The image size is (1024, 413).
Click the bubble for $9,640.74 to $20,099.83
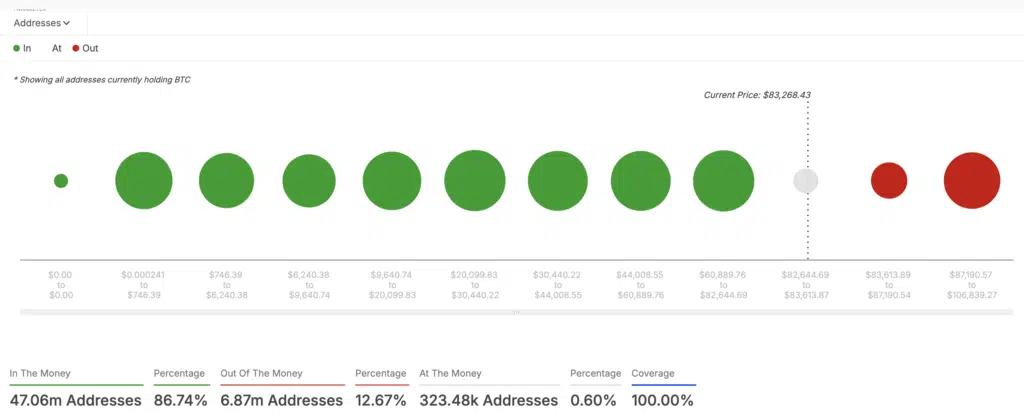click(392, 181)
